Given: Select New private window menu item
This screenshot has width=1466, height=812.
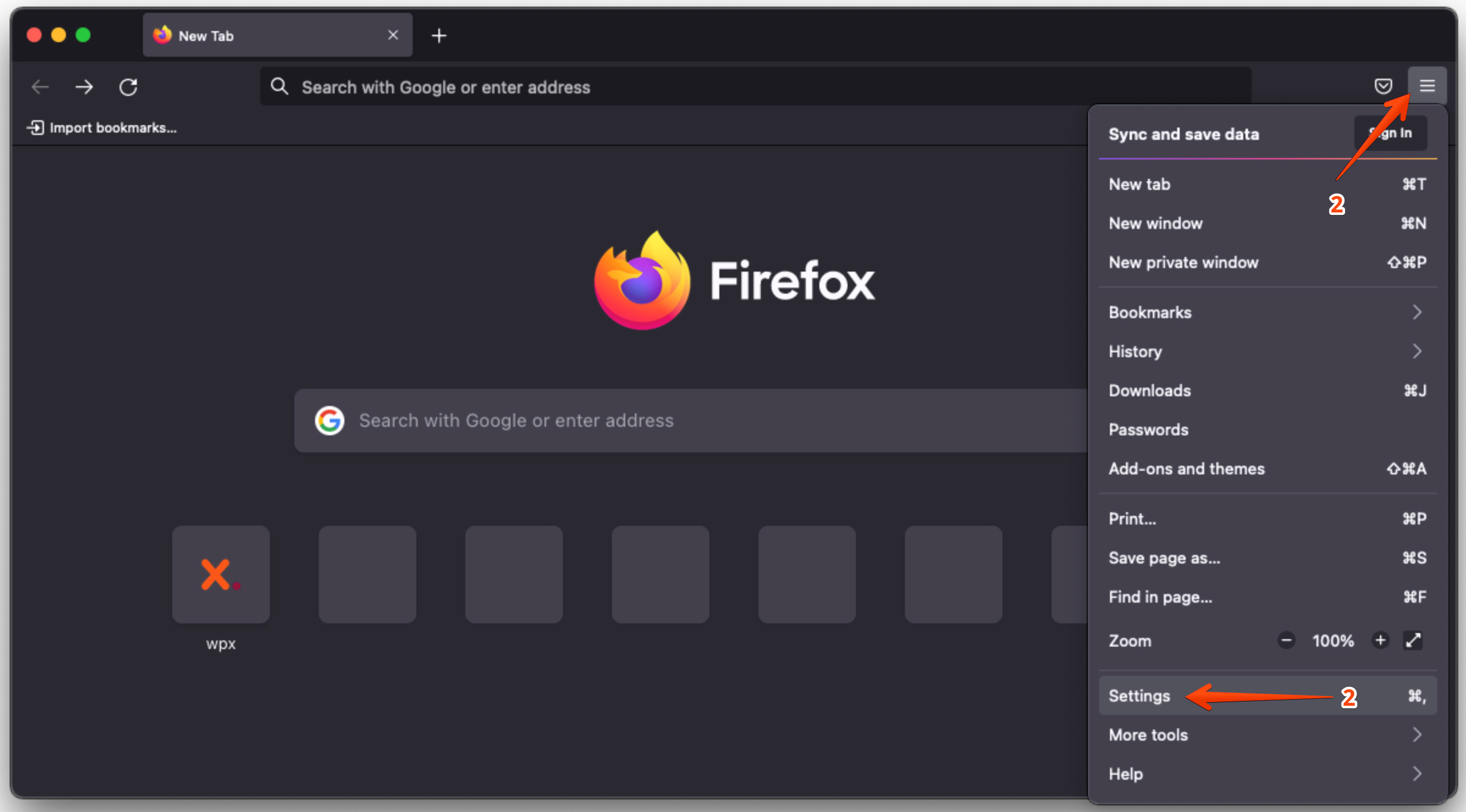Looking at the screenshot, I should coord(1183,263).
